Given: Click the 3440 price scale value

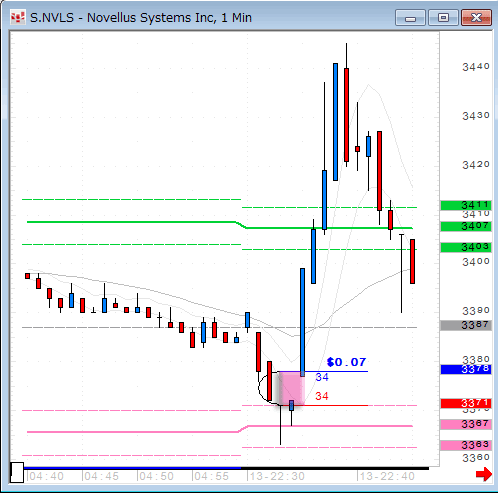Looking at the screenshot, I should 476,67.
